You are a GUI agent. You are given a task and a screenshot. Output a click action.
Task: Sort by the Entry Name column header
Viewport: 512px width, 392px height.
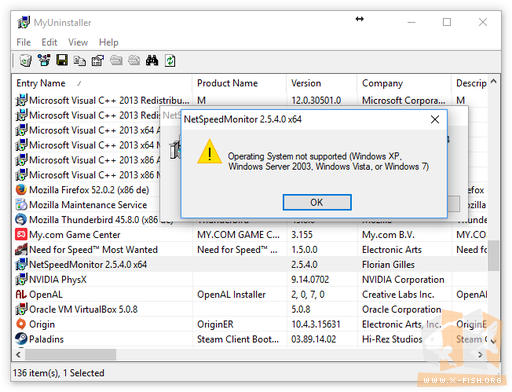tap(102, 83)
